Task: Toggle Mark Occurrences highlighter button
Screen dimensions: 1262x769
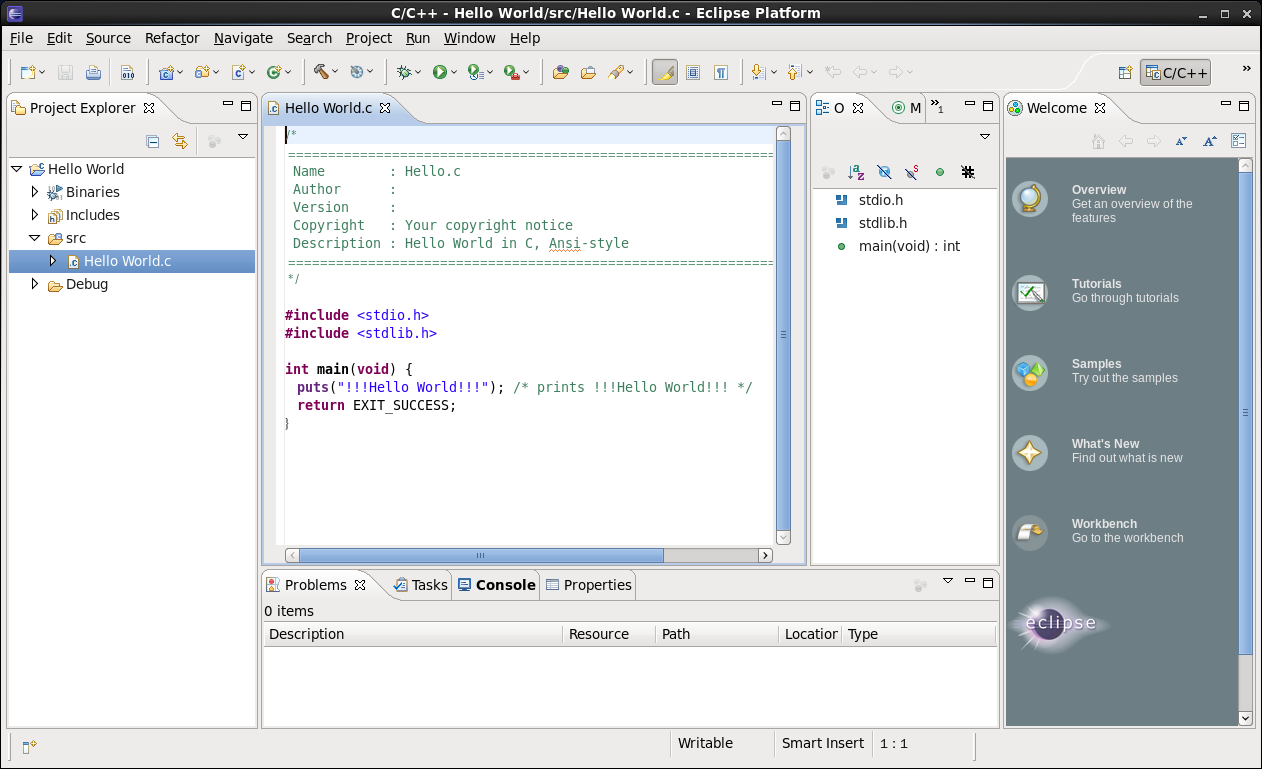Action: 665,72
